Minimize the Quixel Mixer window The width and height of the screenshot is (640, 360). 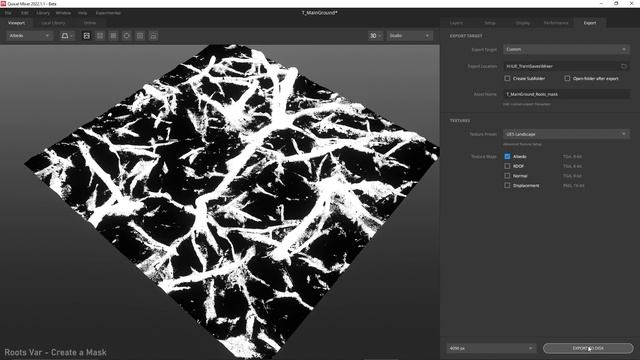pos(601,3)
